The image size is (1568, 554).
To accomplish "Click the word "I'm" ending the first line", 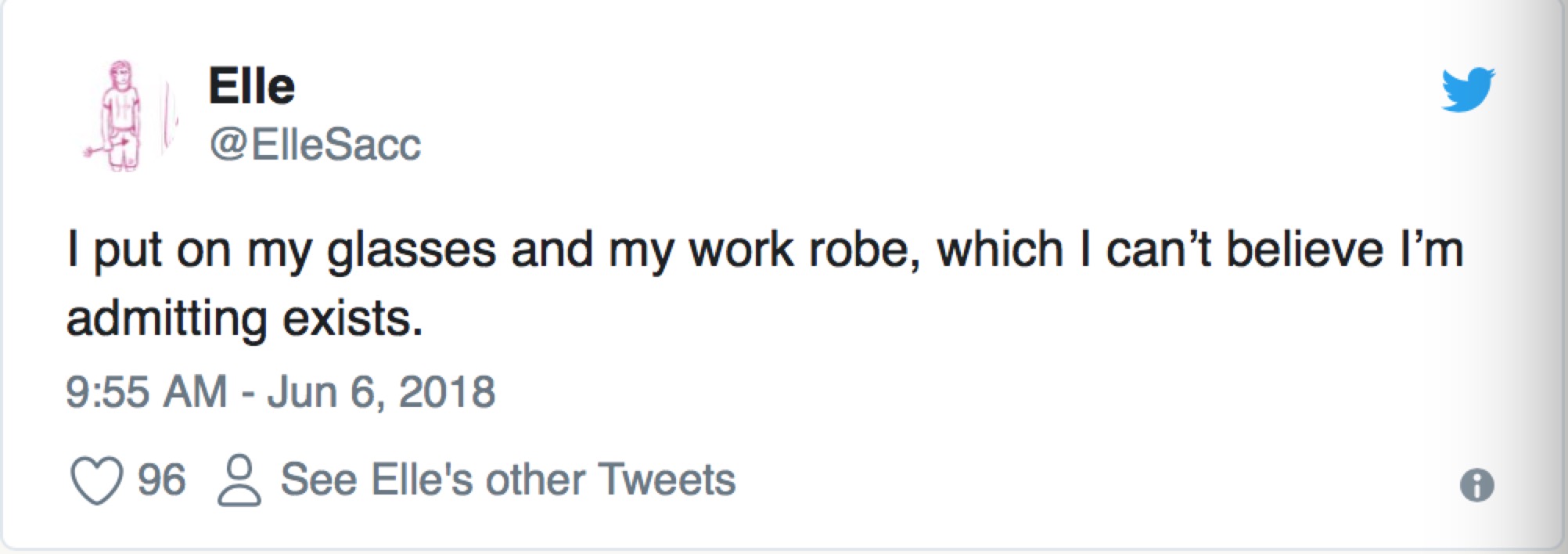I will point(1431,250).
